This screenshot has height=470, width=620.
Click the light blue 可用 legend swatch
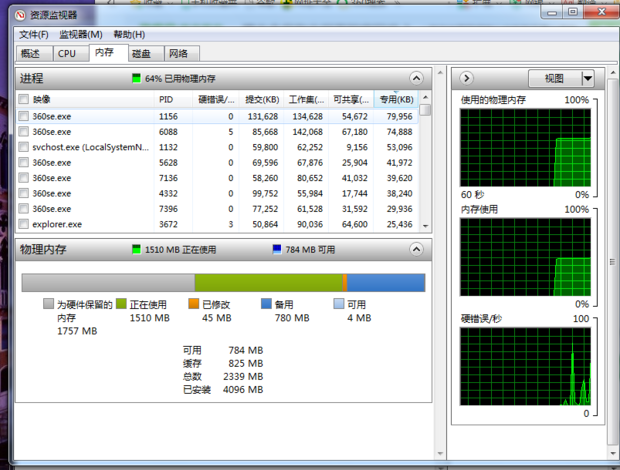pos(339,304)
